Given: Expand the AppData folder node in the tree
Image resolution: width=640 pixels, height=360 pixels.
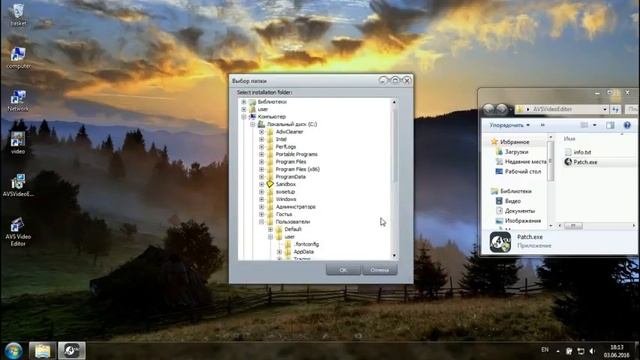Looking at the screenshot, I should pyautogui.click(x=280, y=252).
